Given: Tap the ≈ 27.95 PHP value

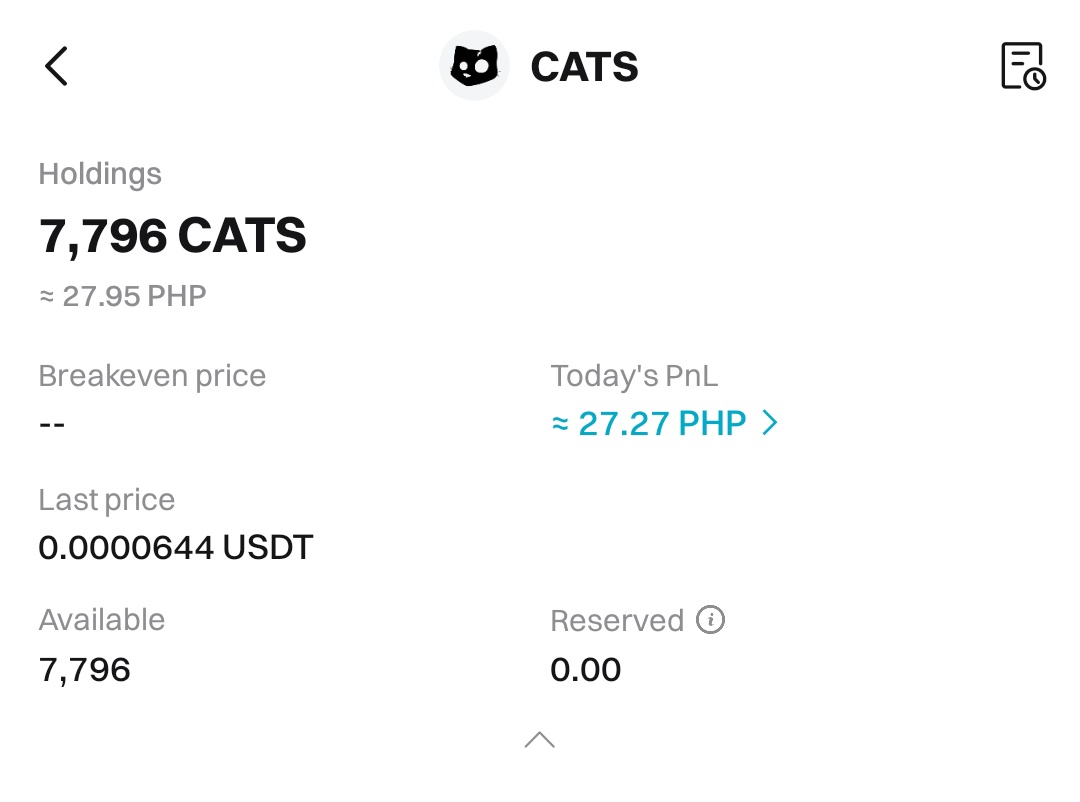Looking at the screenshot, I should 122,297.
